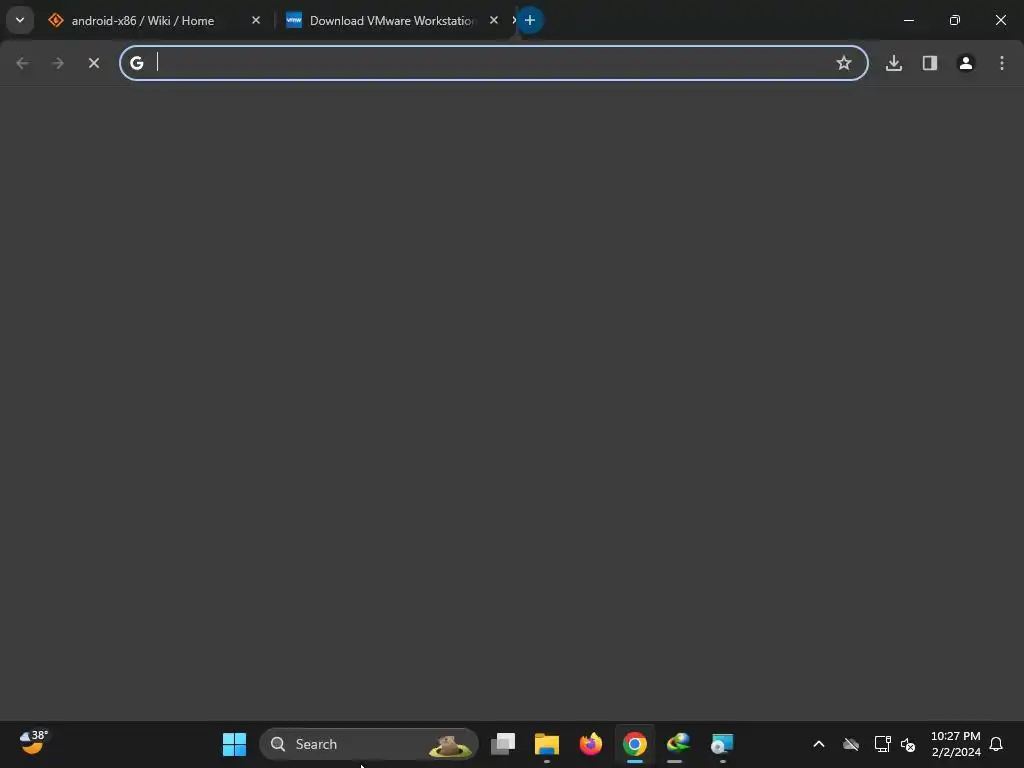Open the Windows Start menu
The height and width of the screenshot is (768, 1024).
pos(234,744)
